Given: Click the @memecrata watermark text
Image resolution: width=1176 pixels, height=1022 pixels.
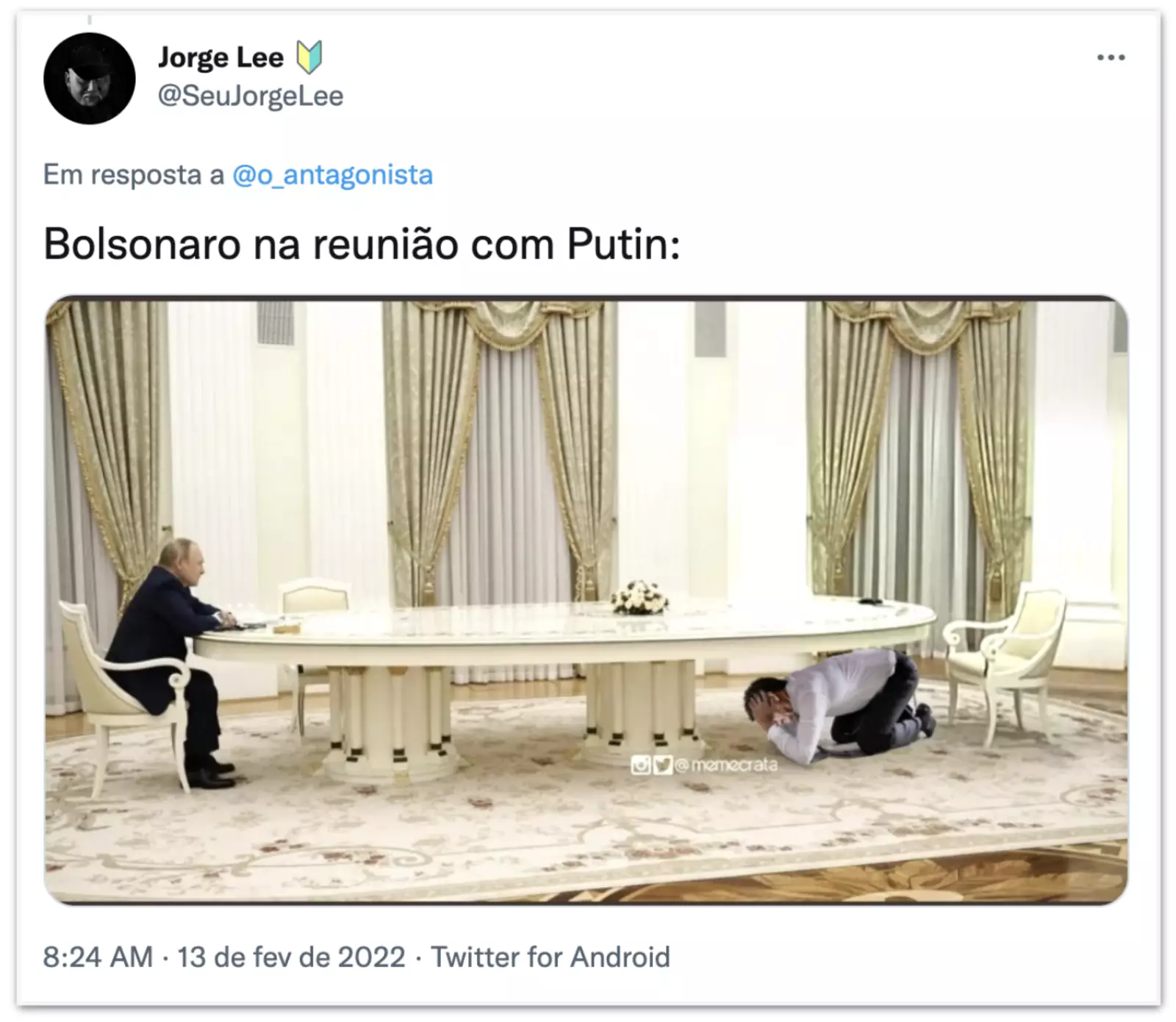Looking at the screenshot, I should [x=726, y=765].
